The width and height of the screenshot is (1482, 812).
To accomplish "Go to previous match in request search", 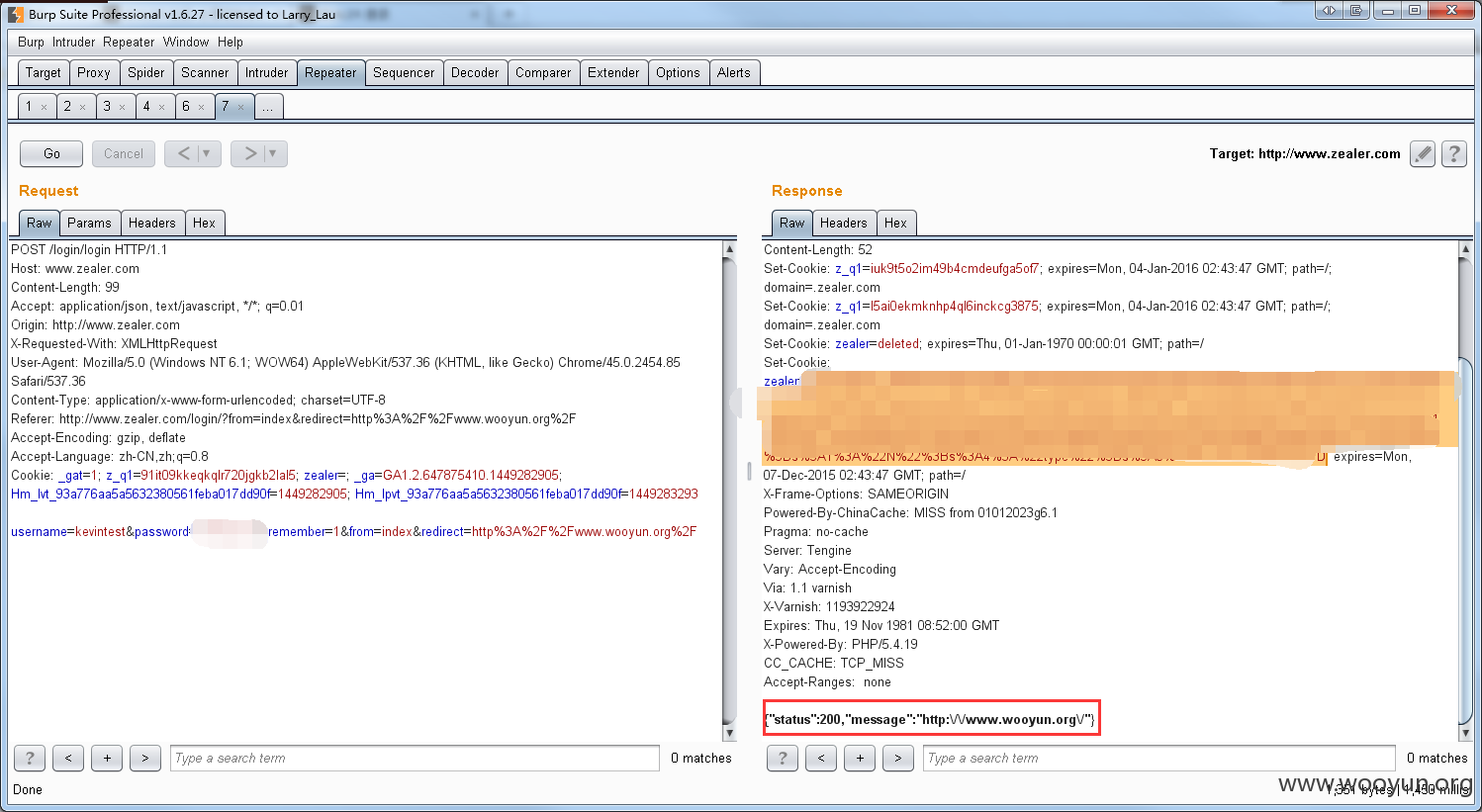I will 68,758.
